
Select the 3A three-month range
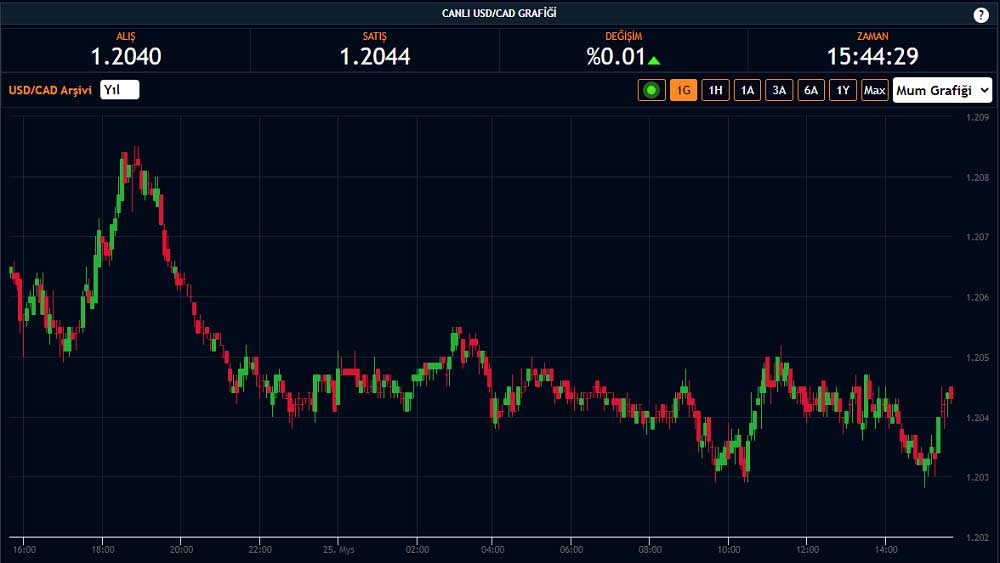779,90
